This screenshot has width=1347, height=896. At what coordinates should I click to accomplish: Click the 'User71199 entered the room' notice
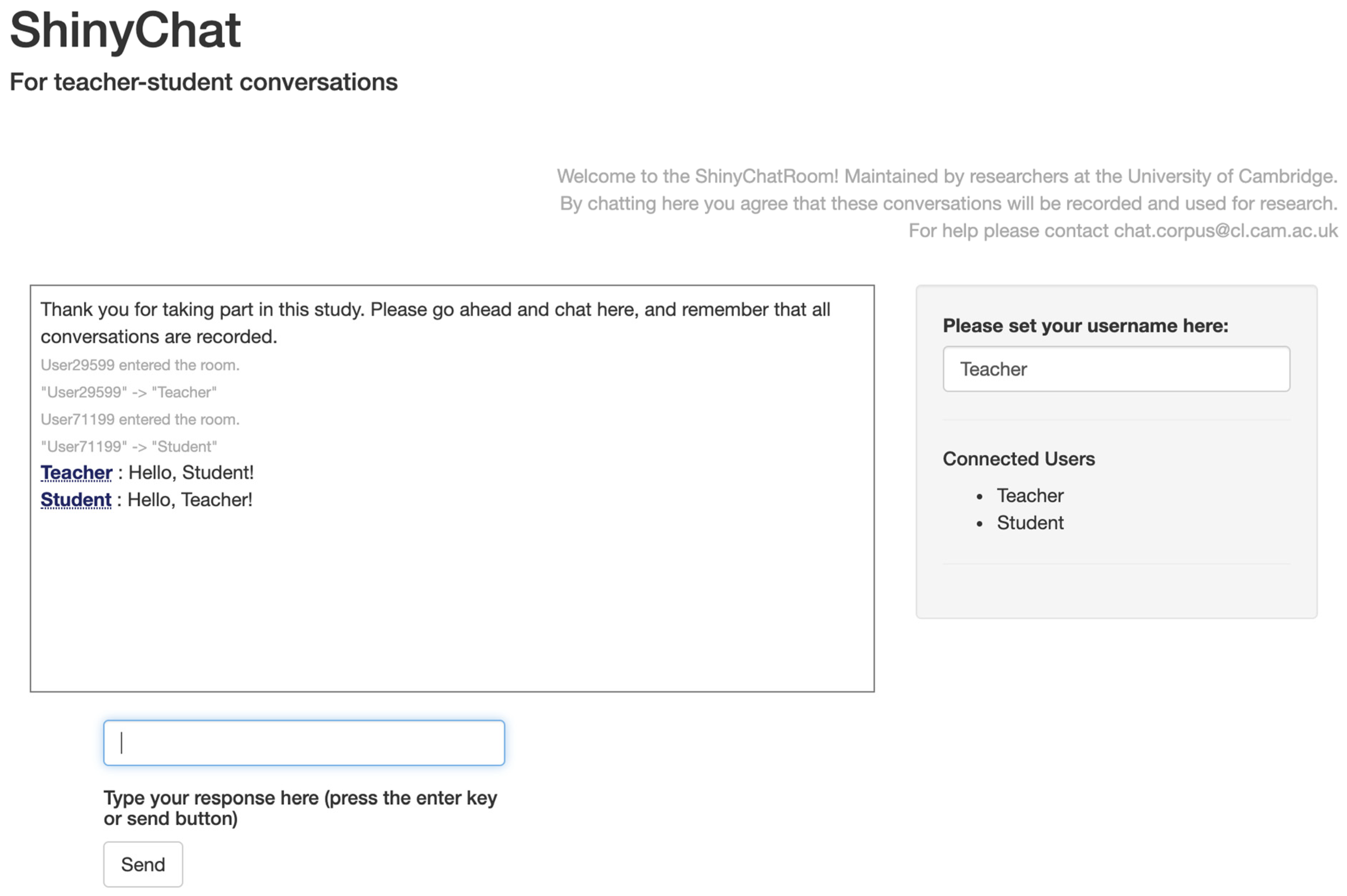click(140, 419)
